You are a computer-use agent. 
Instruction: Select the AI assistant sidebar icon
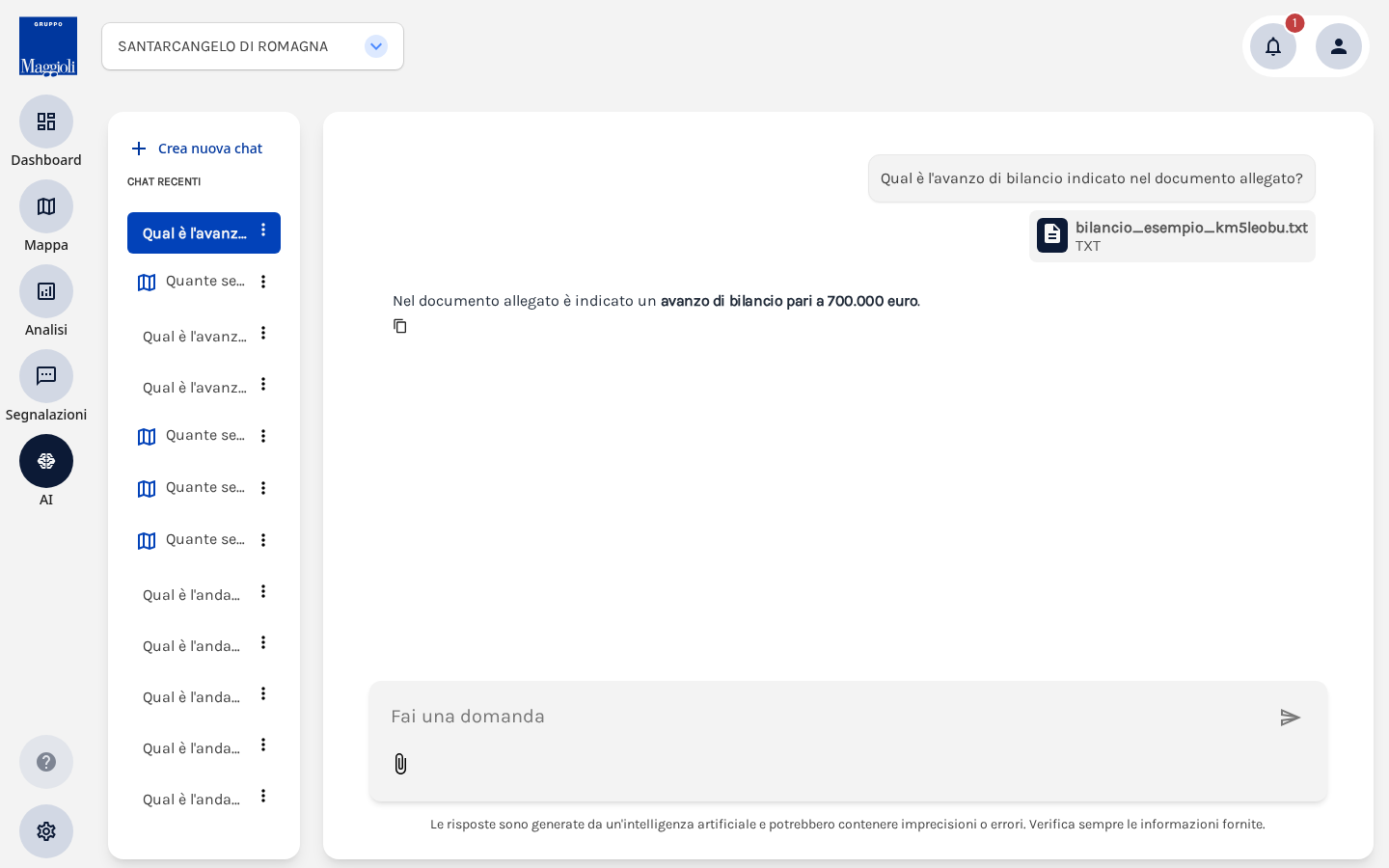(46, 461)
